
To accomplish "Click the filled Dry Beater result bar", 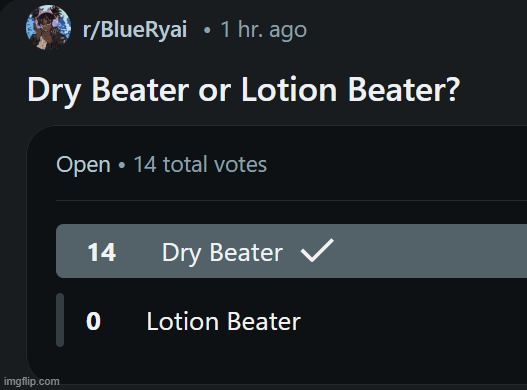I will [291, 251].
